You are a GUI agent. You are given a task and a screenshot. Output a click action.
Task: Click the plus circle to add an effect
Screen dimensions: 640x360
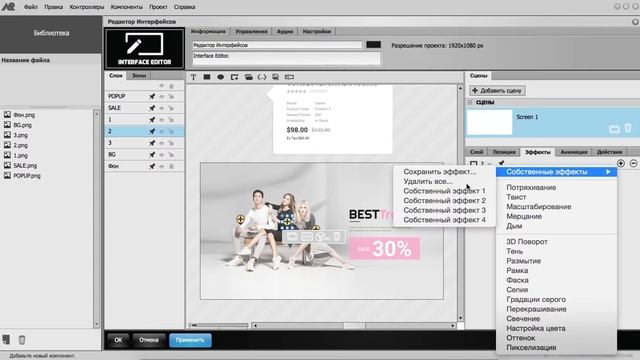[621, 163]
